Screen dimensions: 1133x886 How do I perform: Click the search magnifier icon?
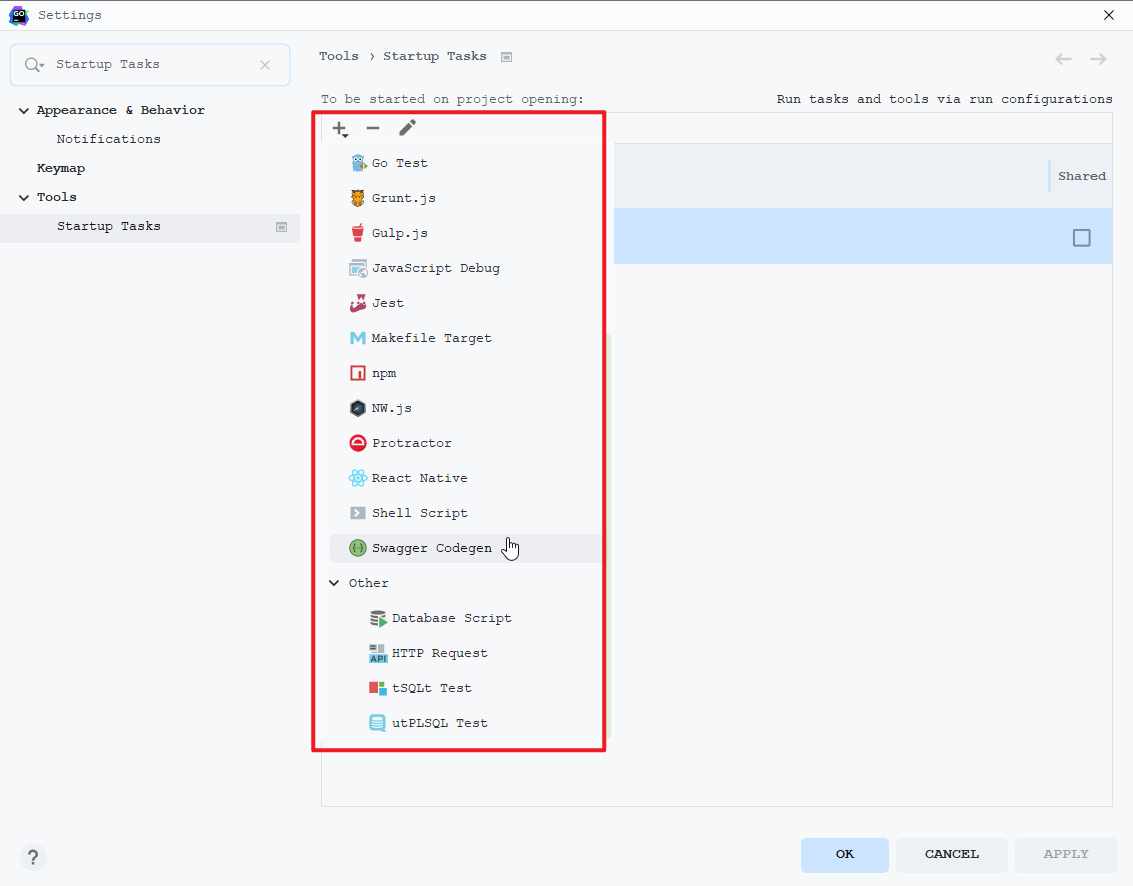[33, 65]
